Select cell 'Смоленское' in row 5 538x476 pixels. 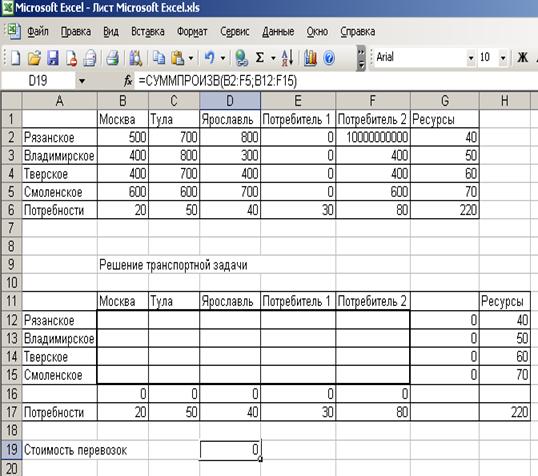pos(60,191)
